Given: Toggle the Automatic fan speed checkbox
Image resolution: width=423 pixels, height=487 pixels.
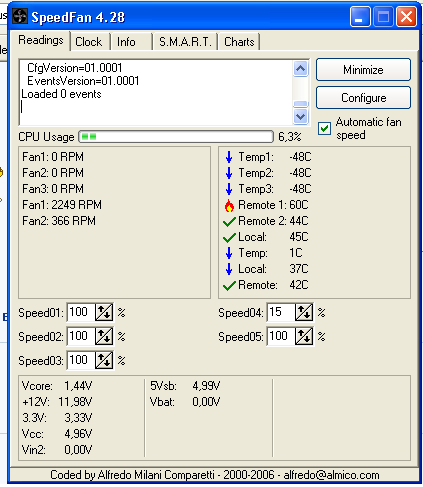Looking at the screenshot, I should coord(324,128).
